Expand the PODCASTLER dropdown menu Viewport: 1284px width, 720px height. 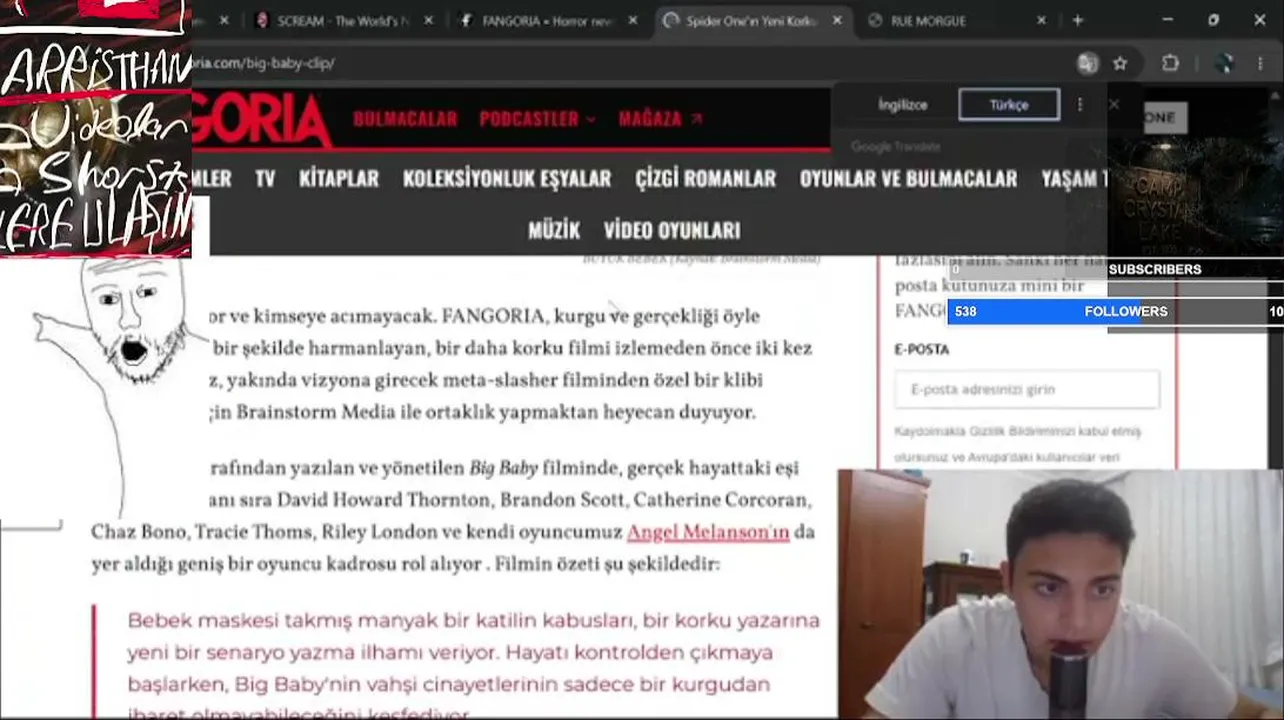pos(537,119)
